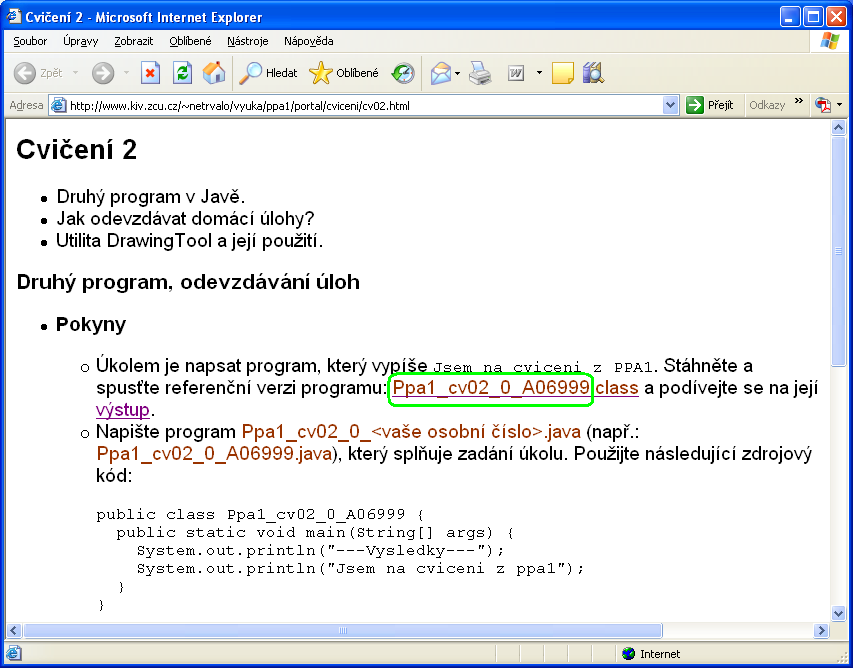The width and height of the screenshot is (853, 668).
Task: Open the Úpravy menu
Action: [81, 41]
